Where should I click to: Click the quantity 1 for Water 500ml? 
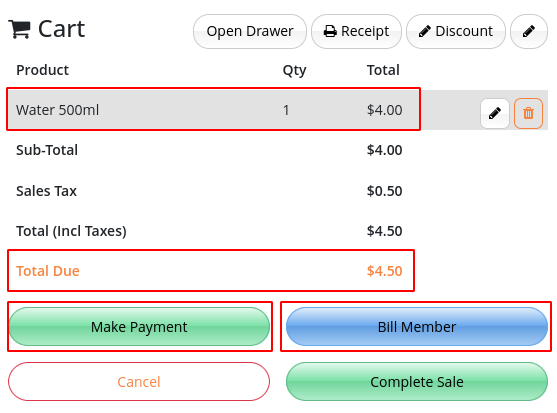pyautogui.click(x=286, y=110)
